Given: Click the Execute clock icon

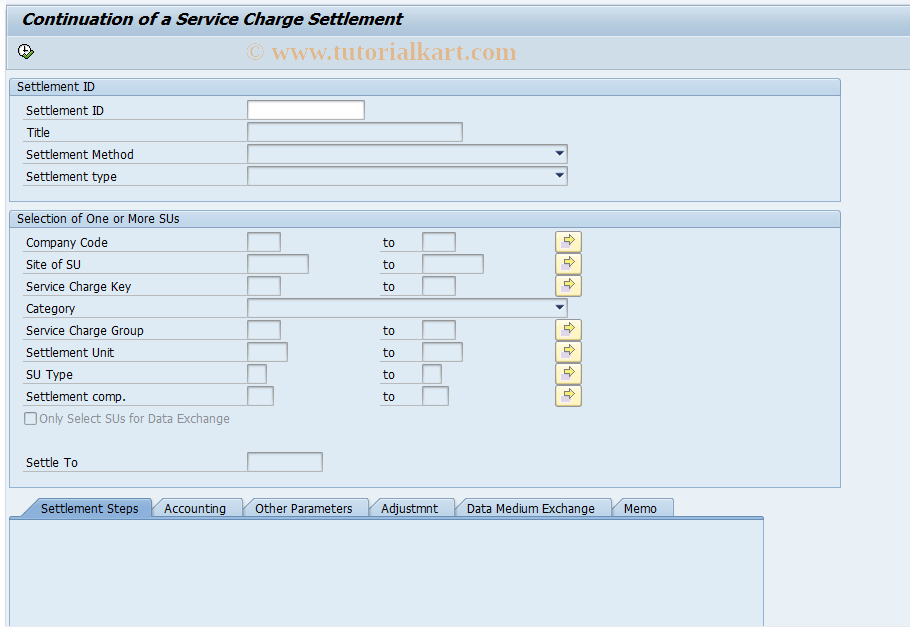Looking at the screenshot, I should [26, 52].
